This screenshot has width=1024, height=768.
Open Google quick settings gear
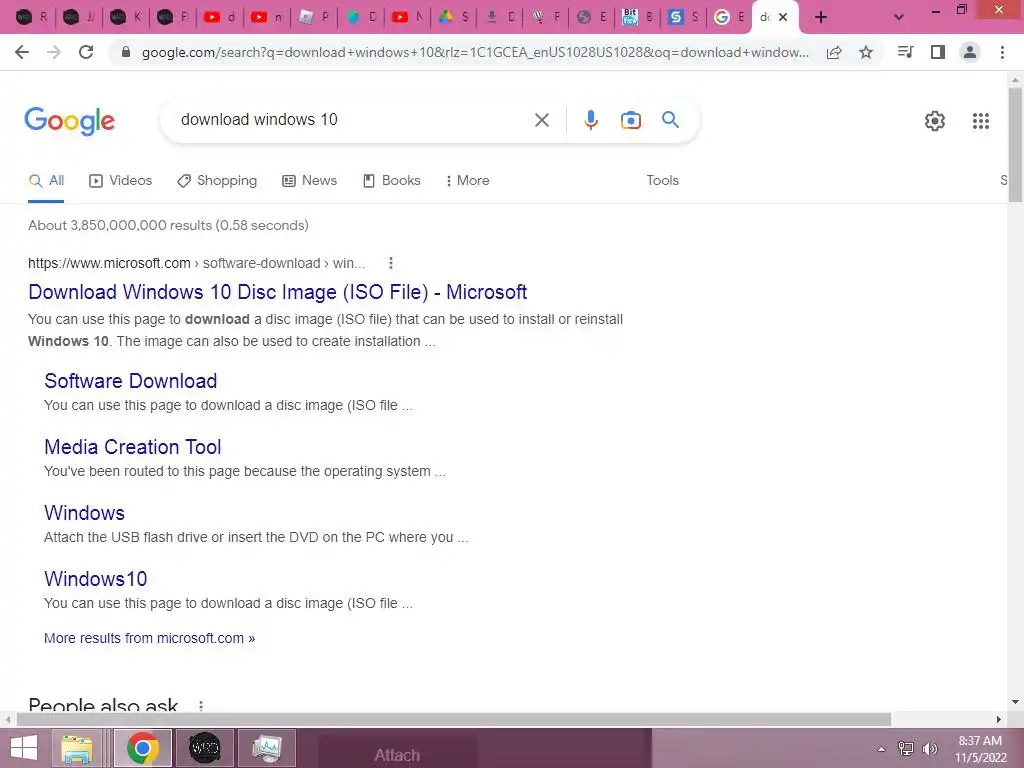[x=935, y=121]
